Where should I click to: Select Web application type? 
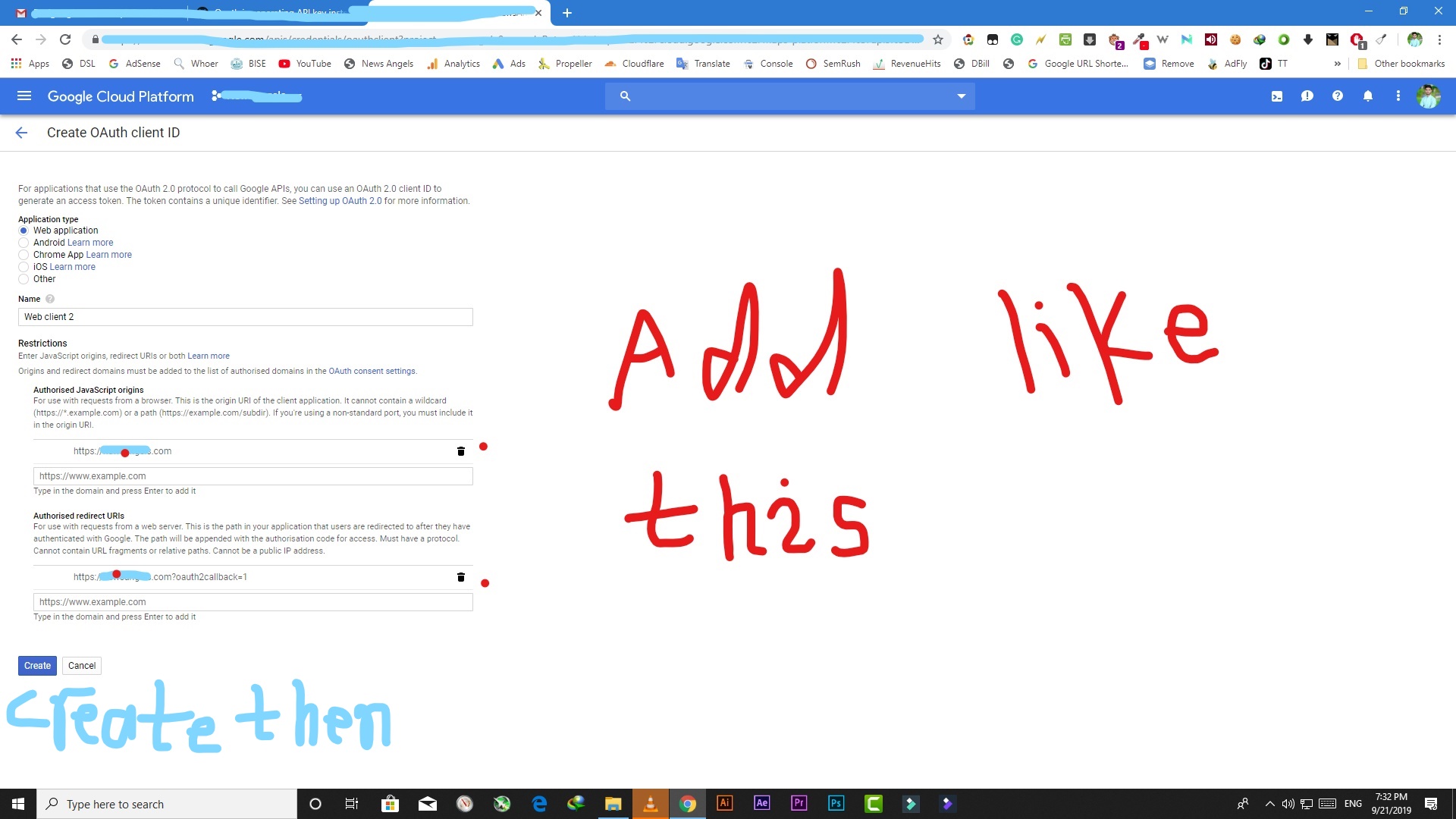24,231
